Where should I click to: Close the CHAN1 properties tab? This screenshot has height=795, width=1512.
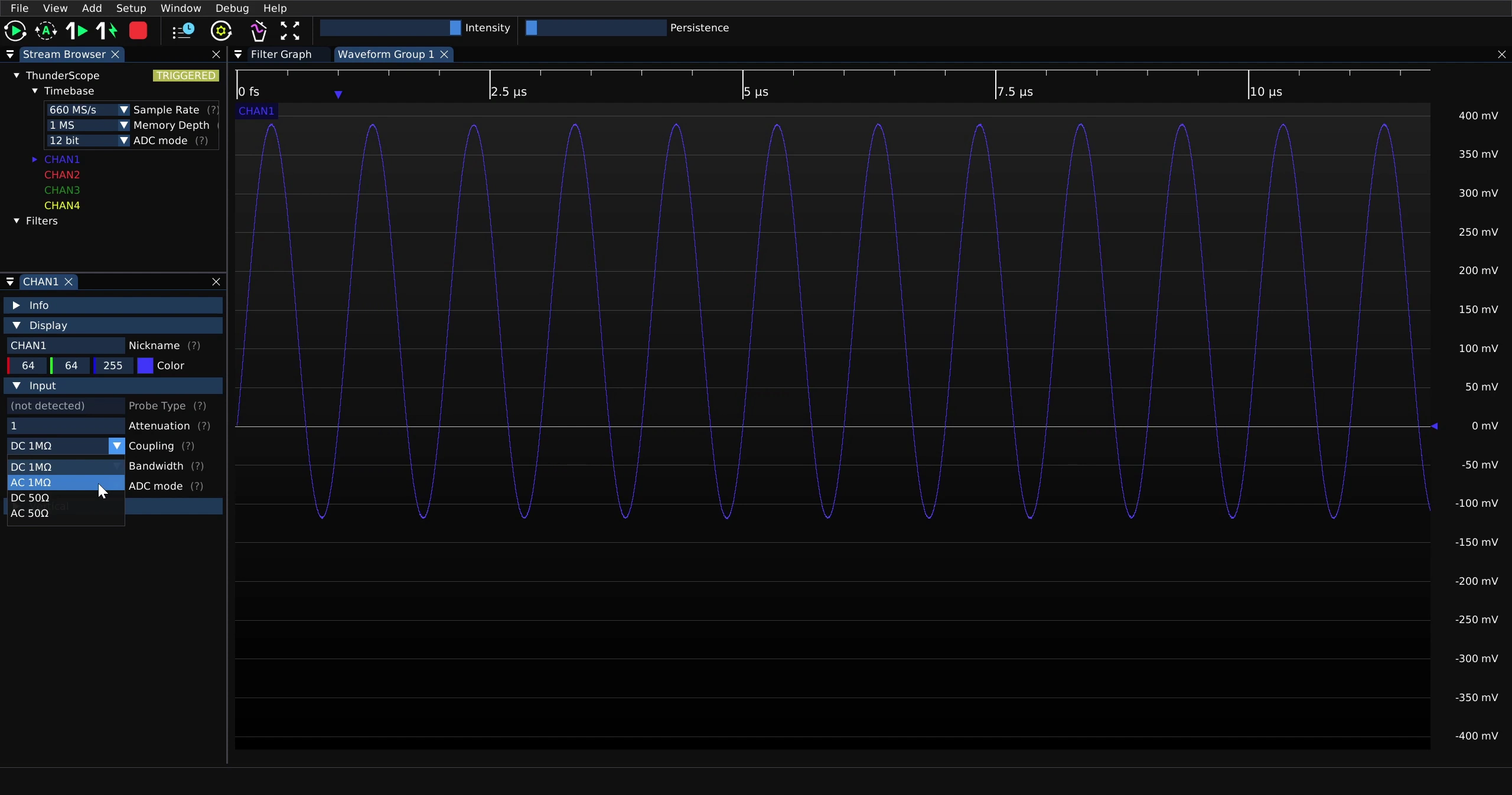pos(69,282)
